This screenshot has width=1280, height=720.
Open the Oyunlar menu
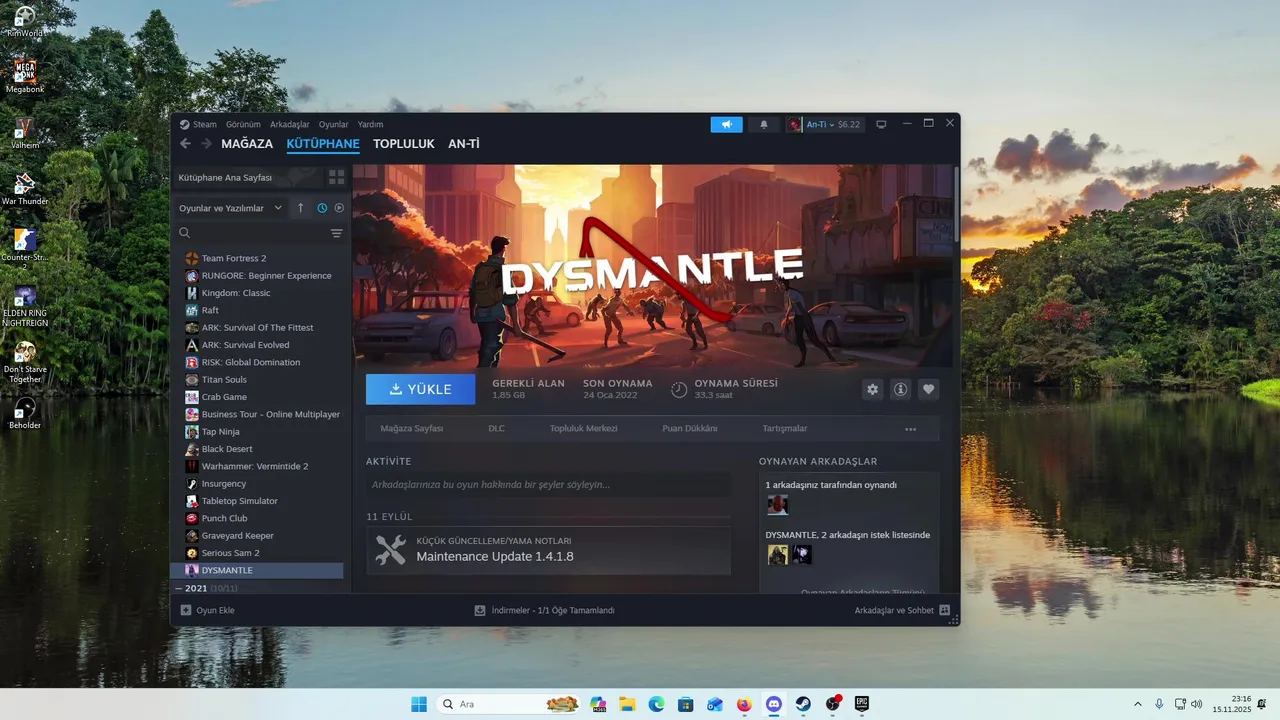[x=333, y=125]
